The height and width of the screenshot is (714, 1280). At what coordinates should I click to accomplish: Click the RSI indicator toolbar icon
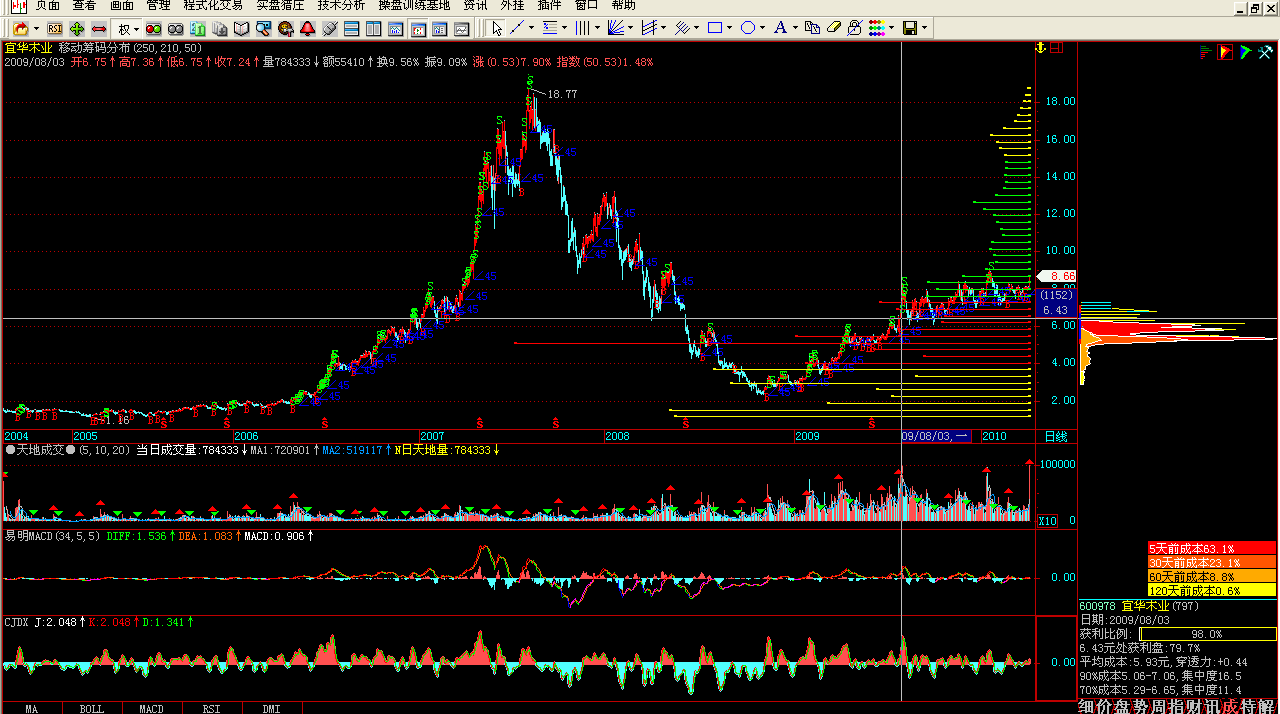coord(54,28)
